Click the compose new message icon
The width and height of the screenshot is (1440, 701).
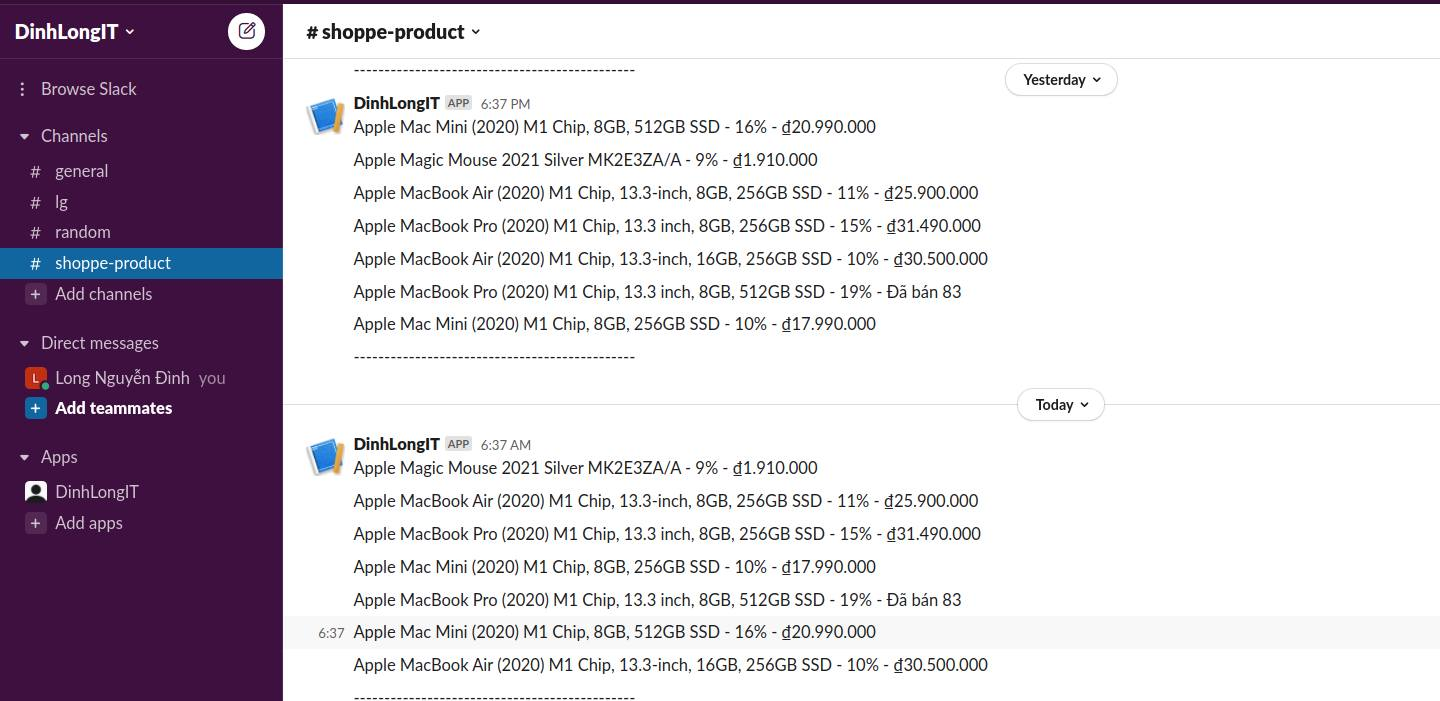click(246, 31)
